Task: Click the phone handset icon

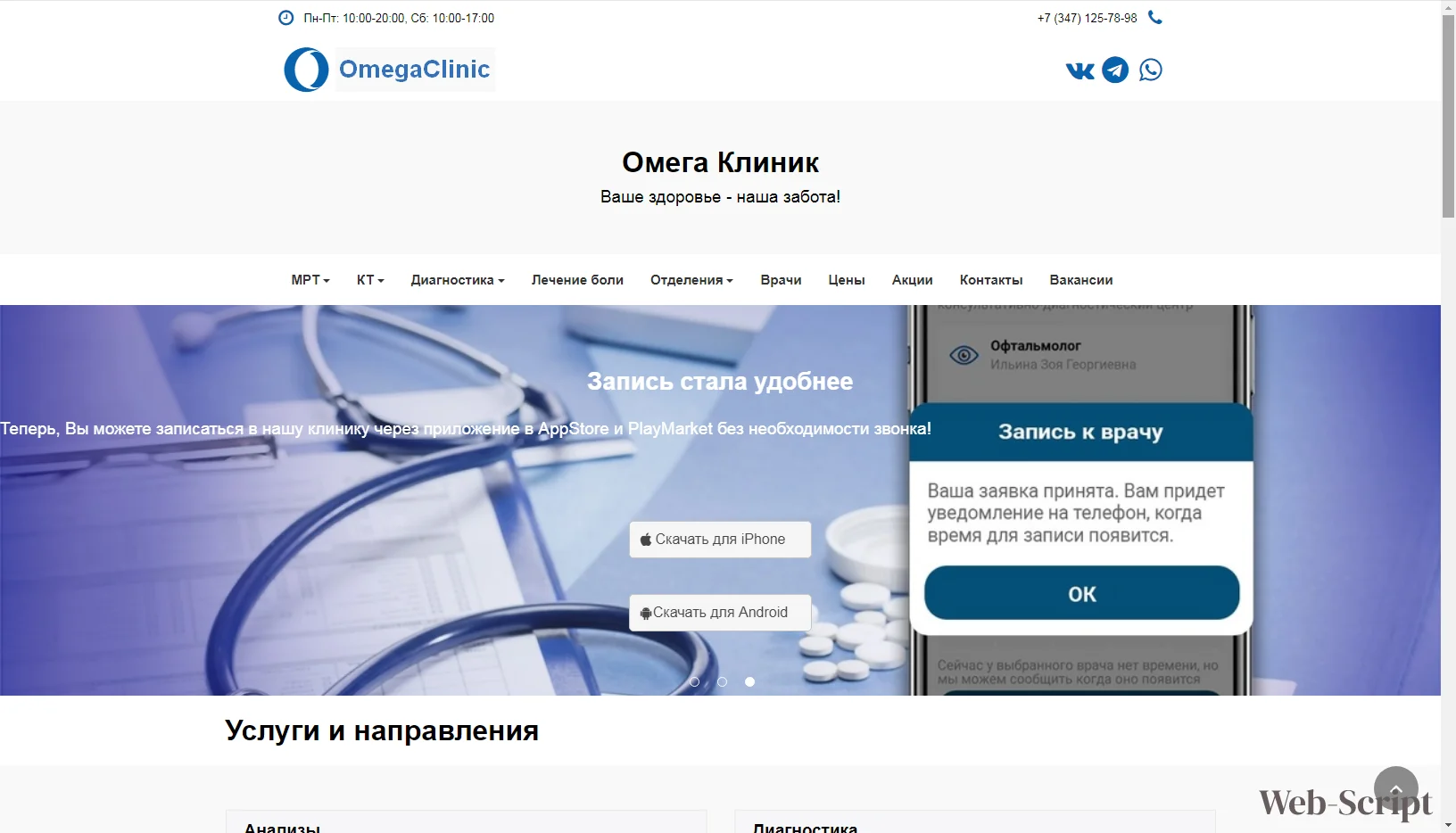Action: tap(1155, 17)
